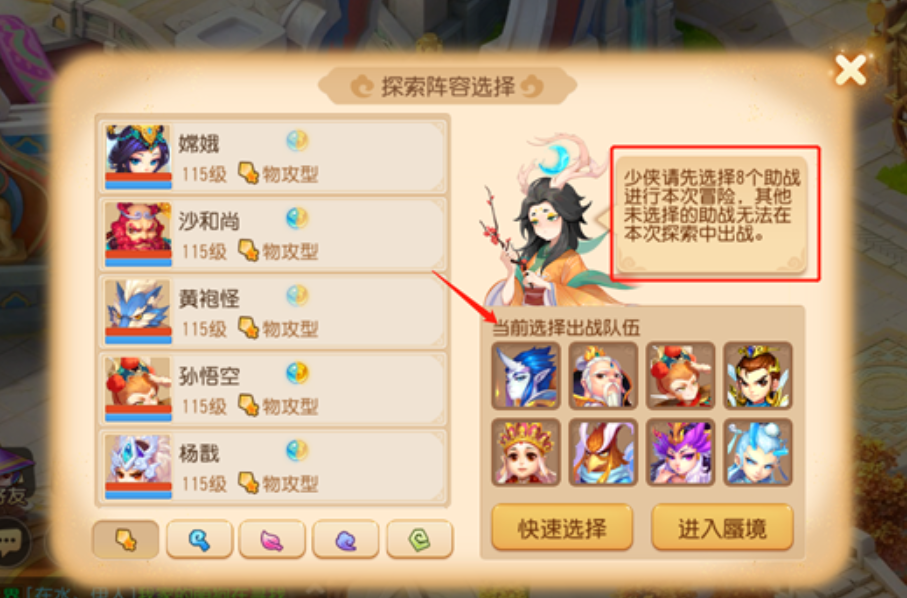This screenshot has height=598, width=907.
Task: Tap the purple-haired character team portrait
Action: click(x=681, y=452)
